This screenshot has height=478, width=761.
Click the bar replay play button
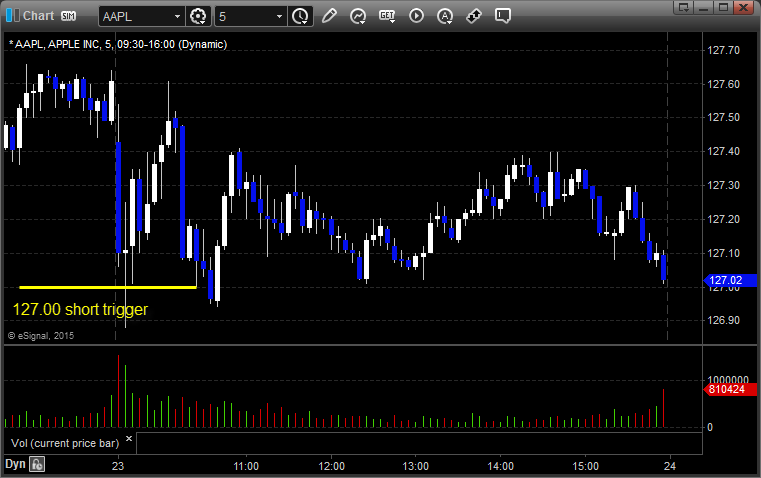[416, 16]
